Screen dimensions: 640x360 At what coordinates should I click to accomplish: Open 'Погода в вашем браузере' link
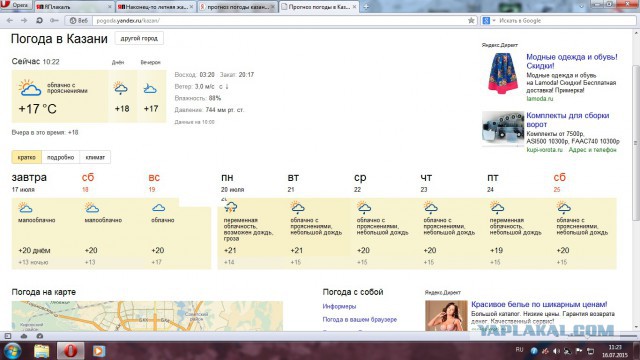[360, 319]
